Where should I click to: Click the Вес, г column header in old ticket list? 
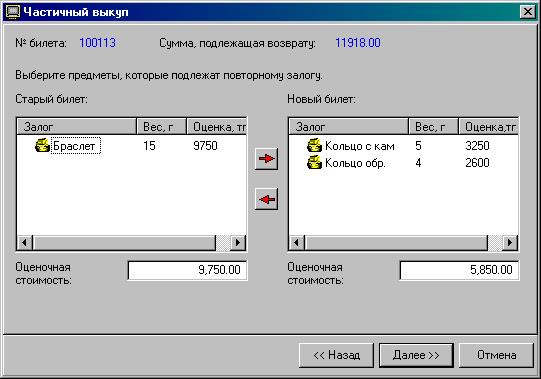click(161, 127)
